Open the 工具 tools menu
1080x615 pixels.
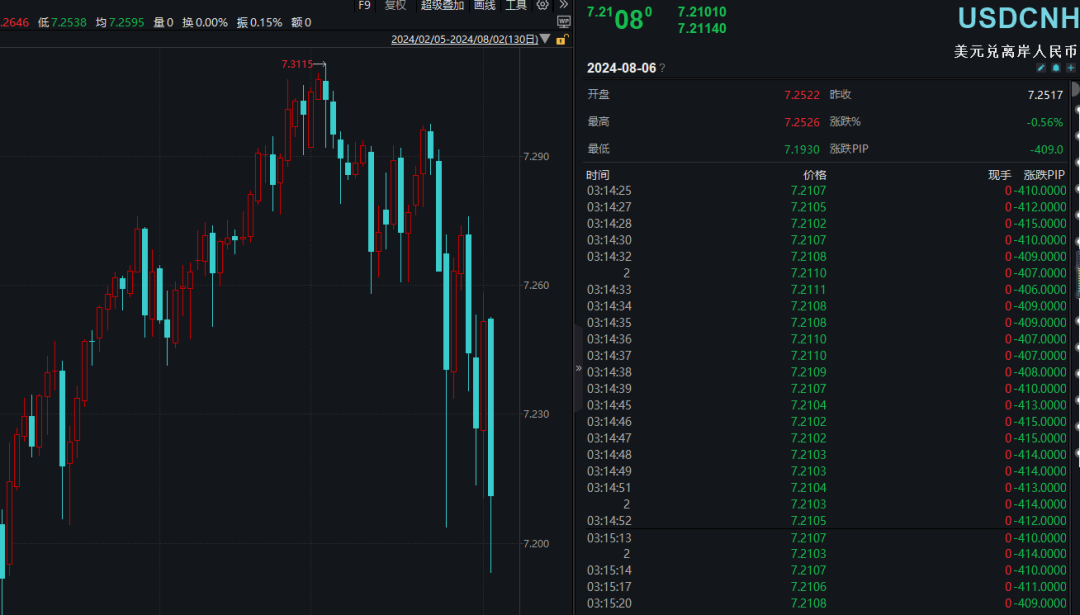click(516, 5)
